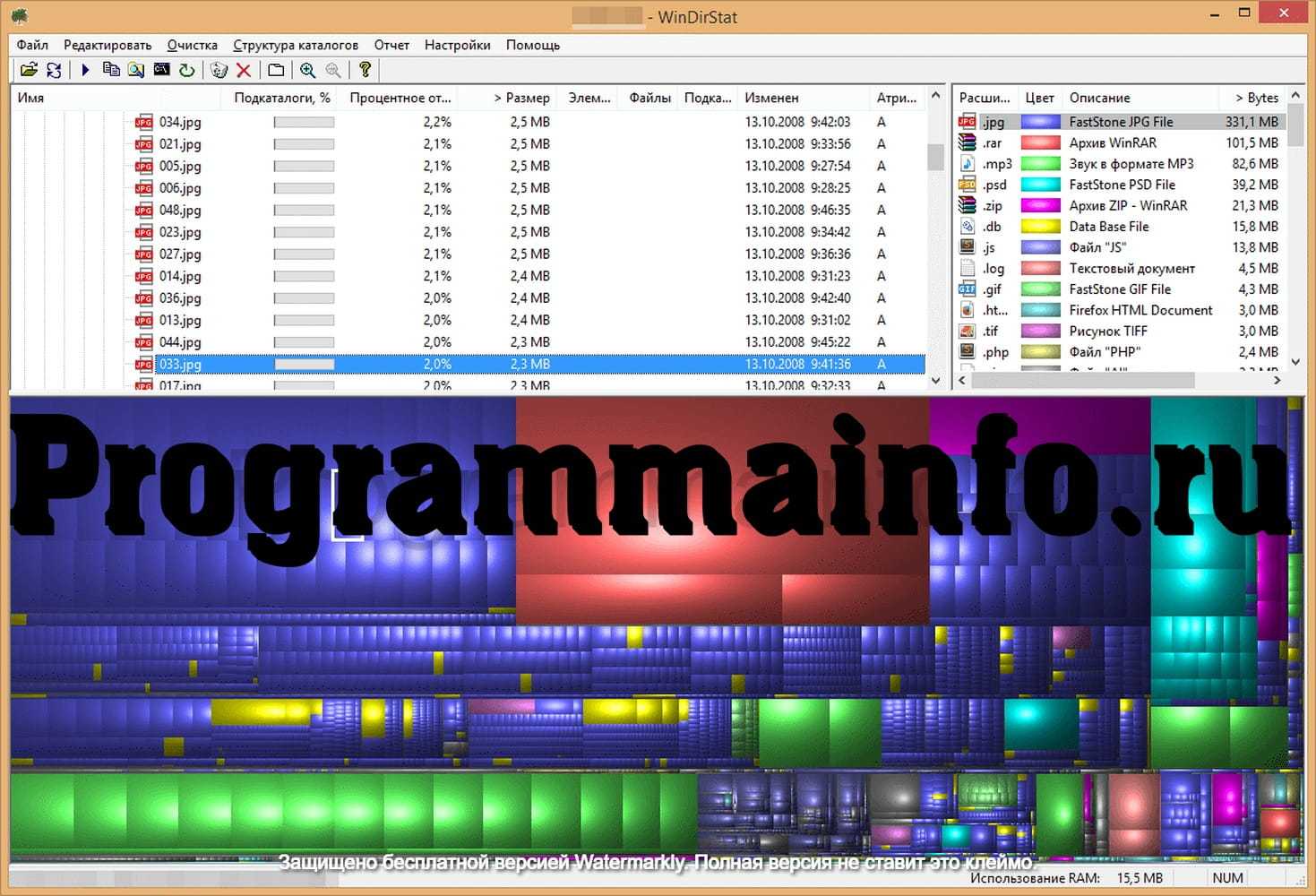This screenshot has width=1316, height=896.
Task: Click the red X permanent delete icon
Action: pos(243,70)
